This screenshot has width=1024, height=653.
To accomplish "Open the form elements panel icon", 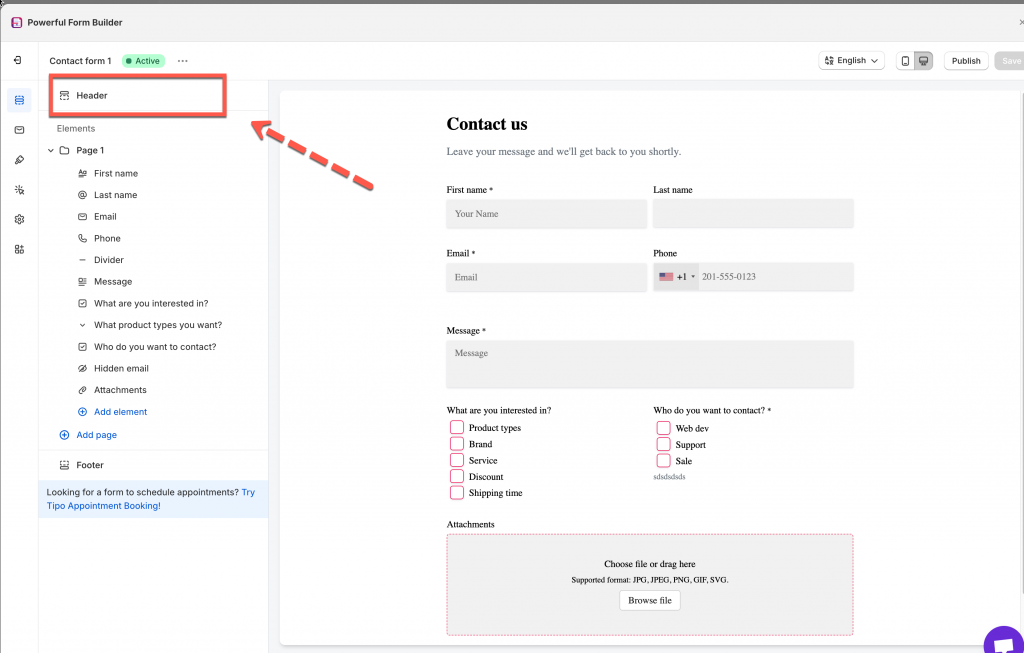I will pyautogui.click(x=19, y=100).
